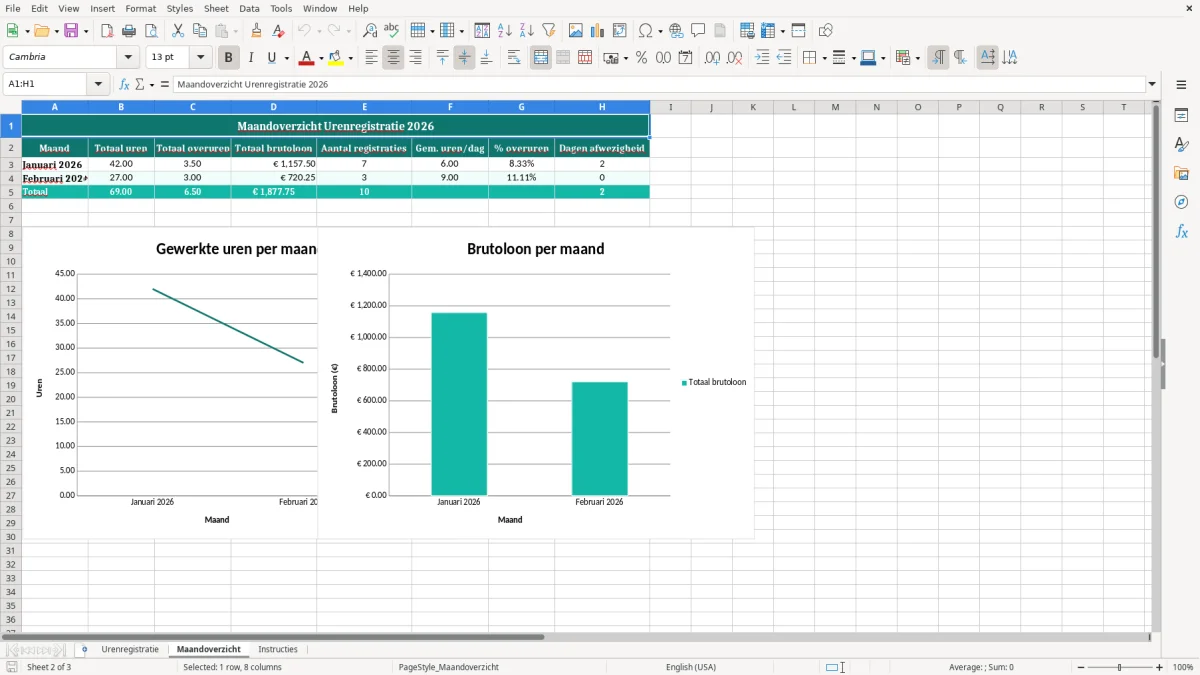Insert an image

point(576,31)
